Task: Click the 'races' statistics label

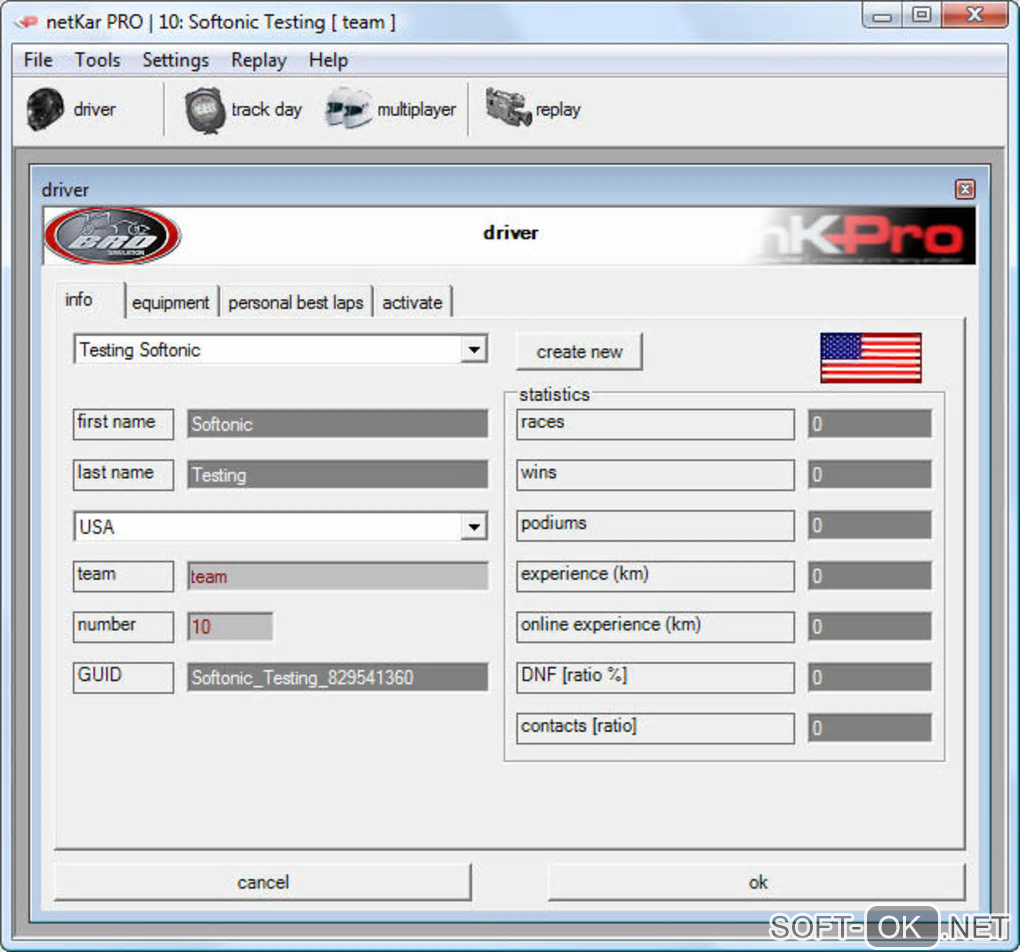Action: tap(655, 424)
